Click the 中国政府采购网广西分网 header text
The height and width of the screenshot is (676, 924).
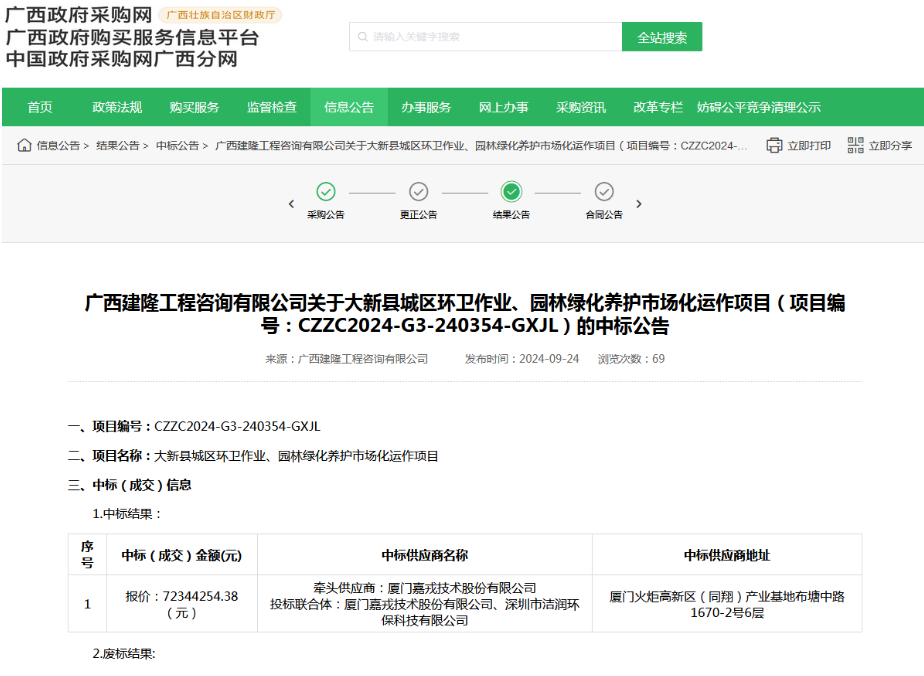pyautogui.click(x=122, y=59)
